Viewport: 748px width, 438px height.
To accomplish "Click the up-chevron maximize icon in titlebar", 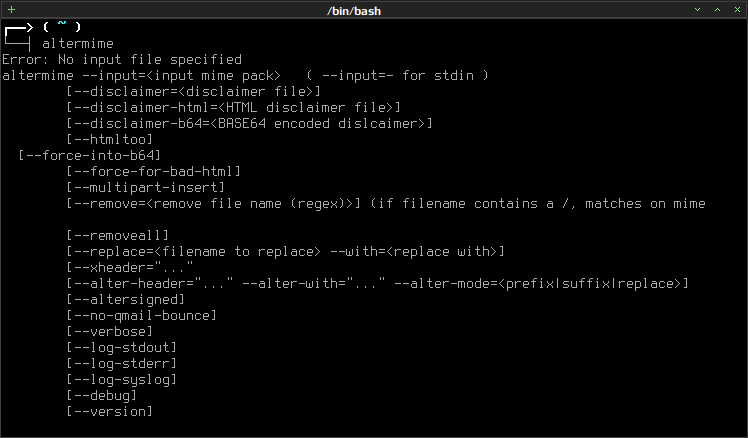I will pos(717,10).
